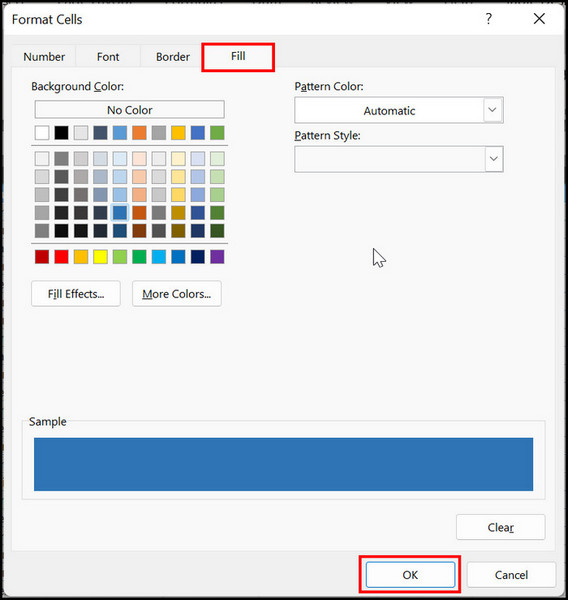
Task: Go to the Border tab
Action: tap(173, 57)
